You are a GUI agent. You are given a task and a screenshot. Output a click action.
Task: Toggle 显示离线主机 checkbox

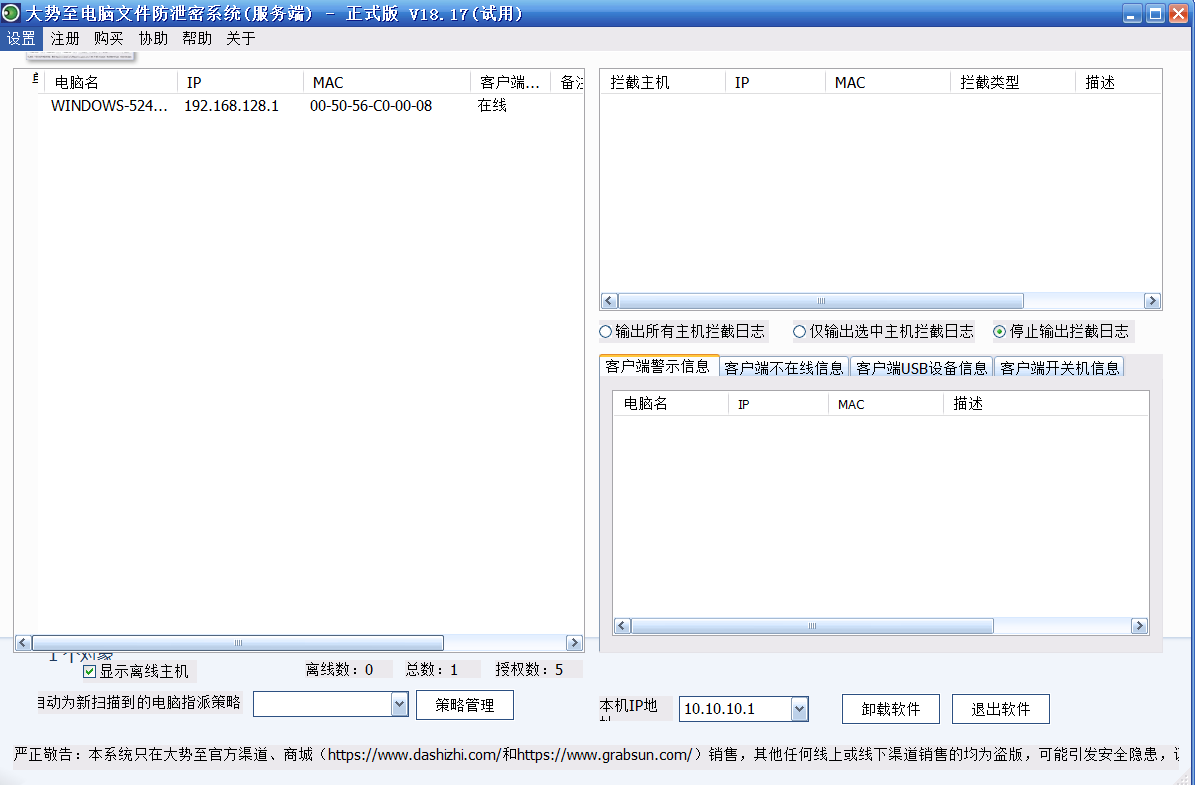coord(90,671)
